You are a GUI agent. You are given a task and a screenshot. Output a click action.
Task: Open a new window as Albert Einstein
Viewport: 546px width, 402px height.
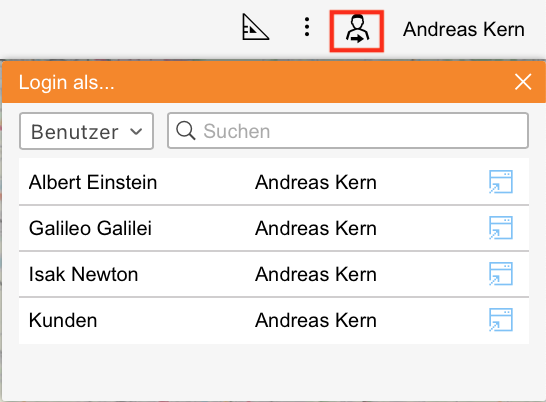501,182
